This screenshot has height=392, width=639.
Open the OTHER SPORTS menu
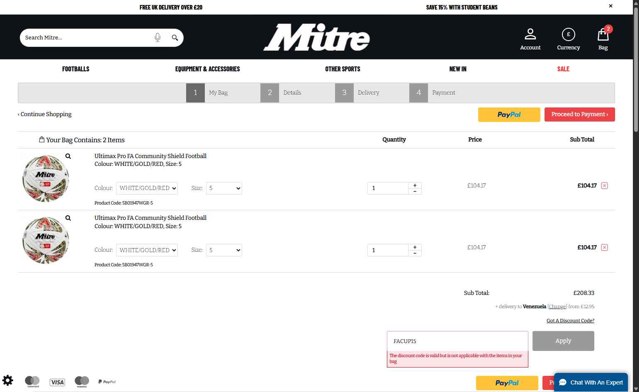342,69
